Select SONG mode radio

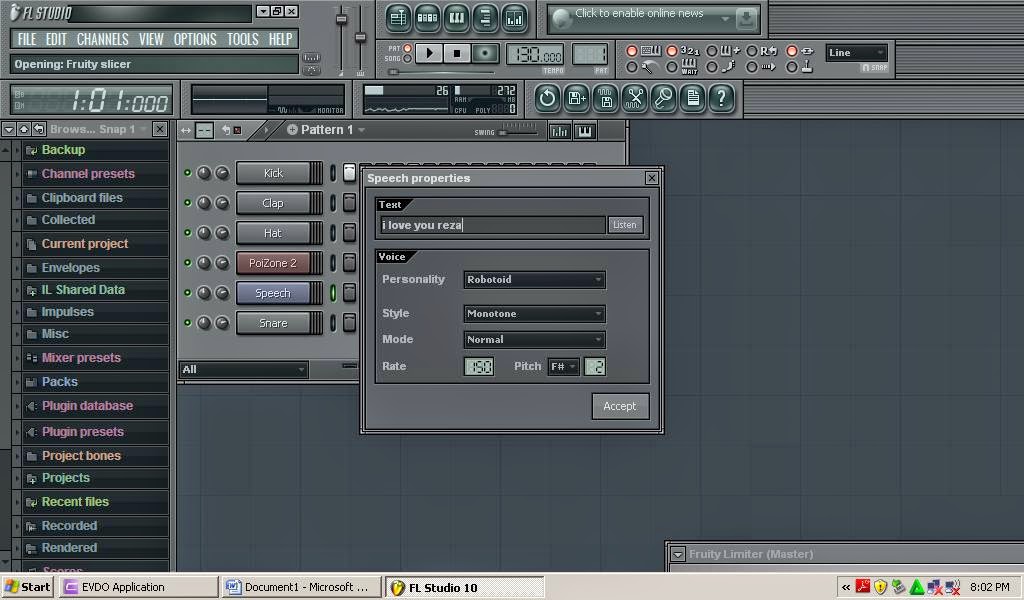click(x=408, y=58)
